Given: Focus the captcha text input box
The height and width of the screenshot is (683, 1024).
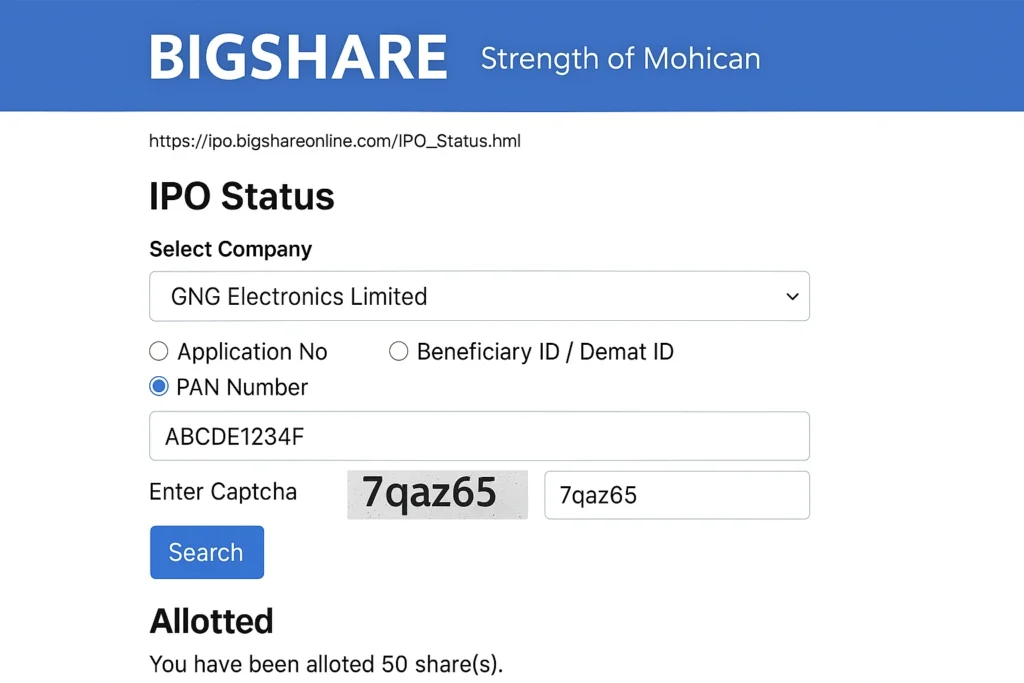Looking at the screenshot, I should coord(676,495).
